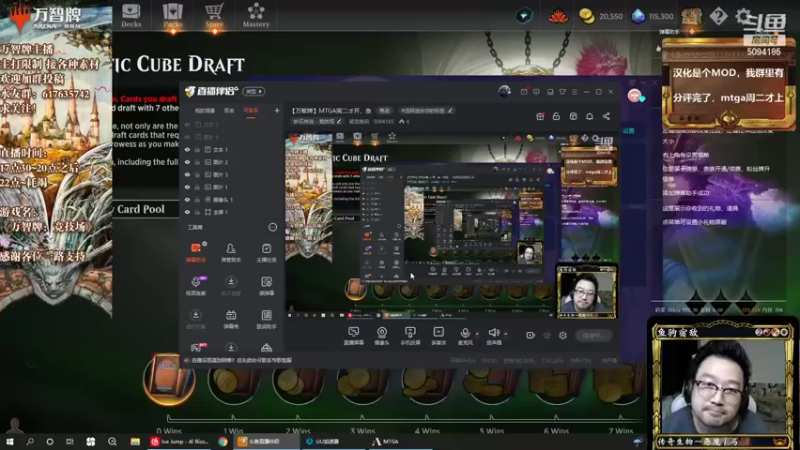Image resolution: width=800 pixels, height=450 pixels.
Task: Open the 弹幕秀 tool in the toolbox
Action: tap(231, 319)
